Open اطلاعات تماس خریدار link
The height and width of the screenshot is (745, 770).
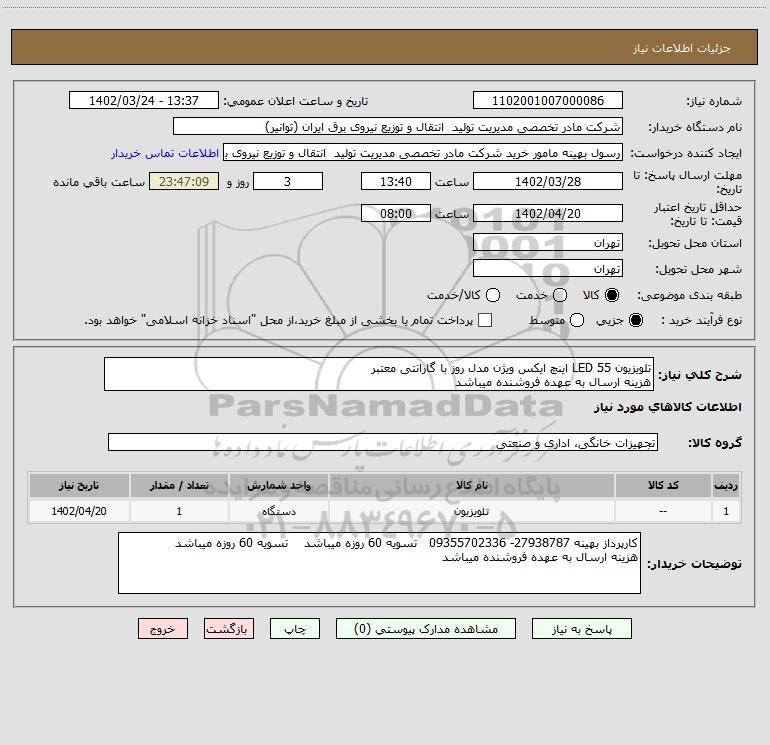(x=165, y=153)
